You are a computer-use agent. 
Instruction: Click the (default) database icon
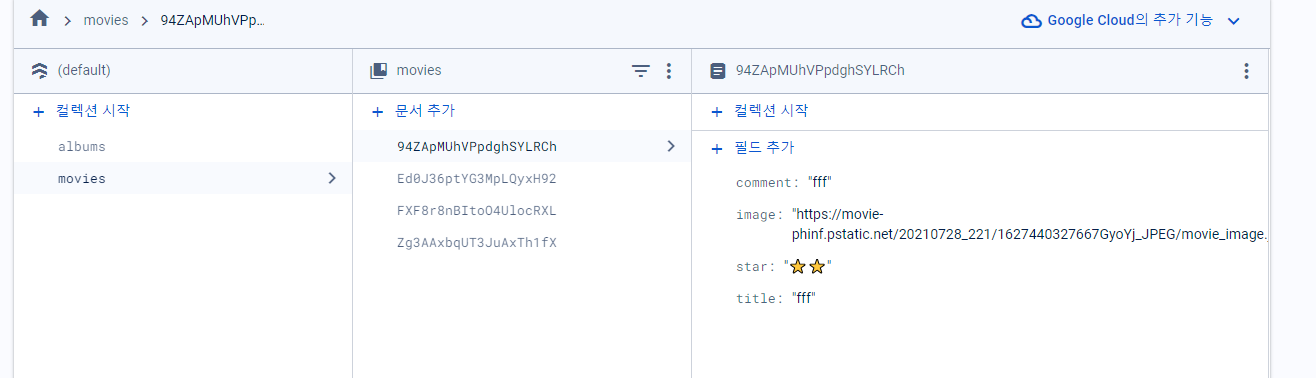click(39, 71)
